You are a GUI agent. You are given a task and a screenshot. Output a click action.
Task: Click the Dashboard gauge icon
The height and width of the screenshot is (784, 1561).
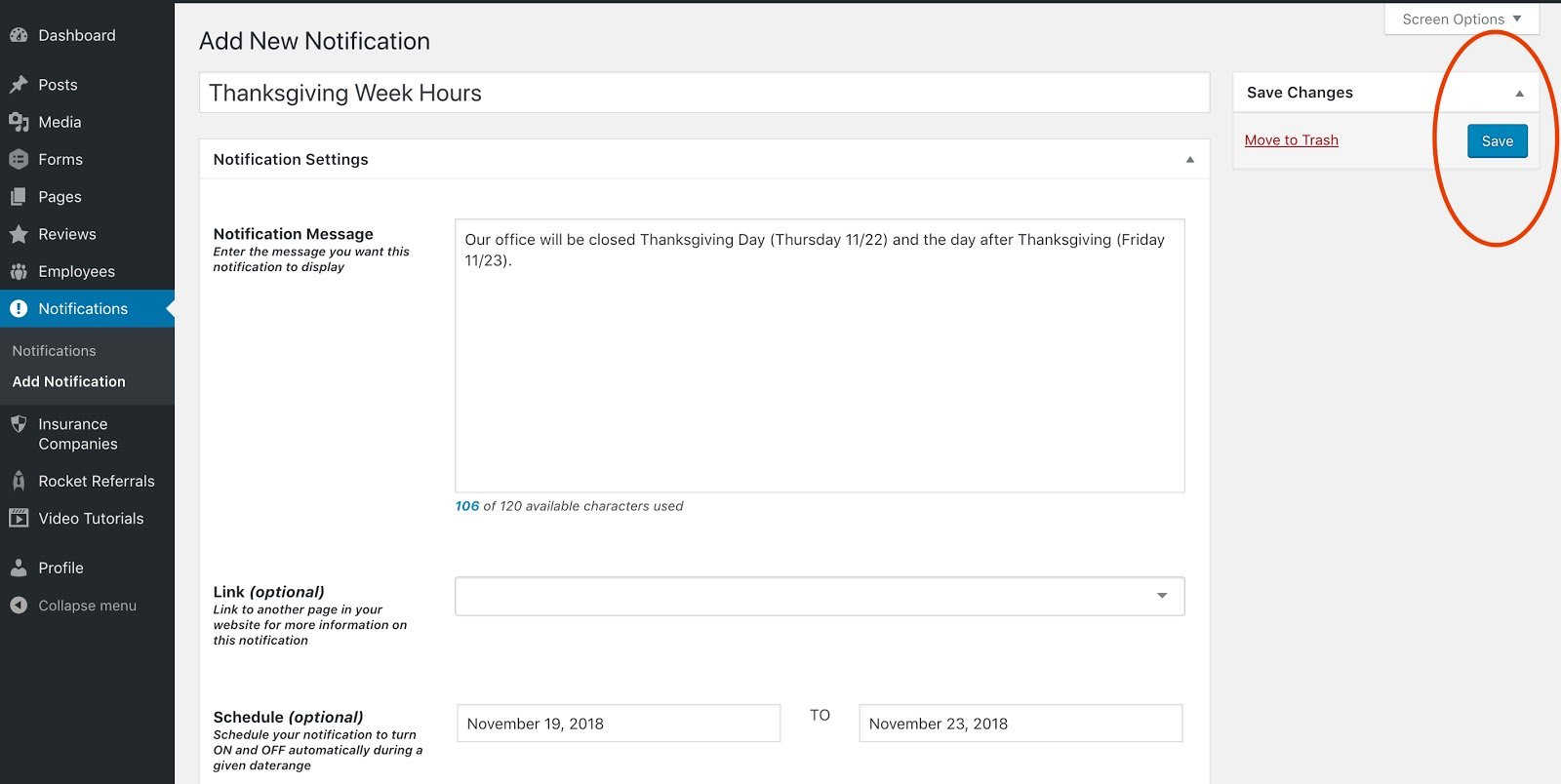coord(19,35)
